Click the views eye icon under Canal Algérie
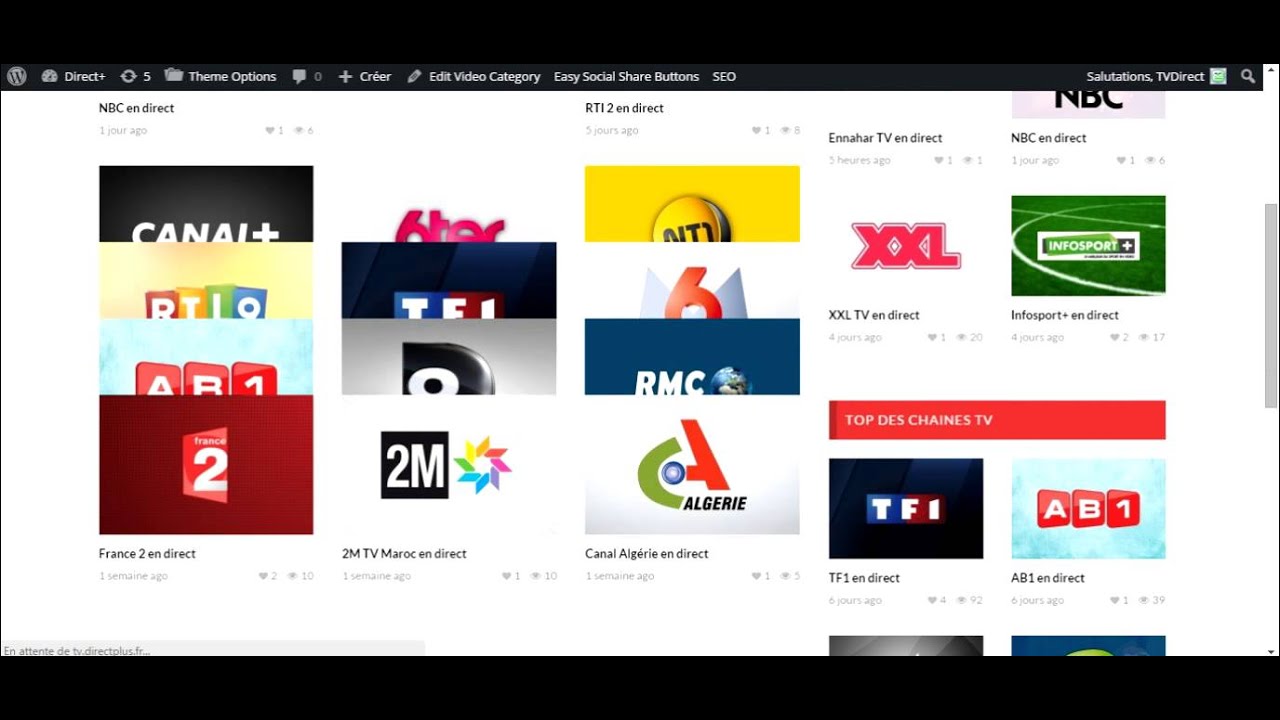Screen dimensions: 1280x720 pos(786,576)
